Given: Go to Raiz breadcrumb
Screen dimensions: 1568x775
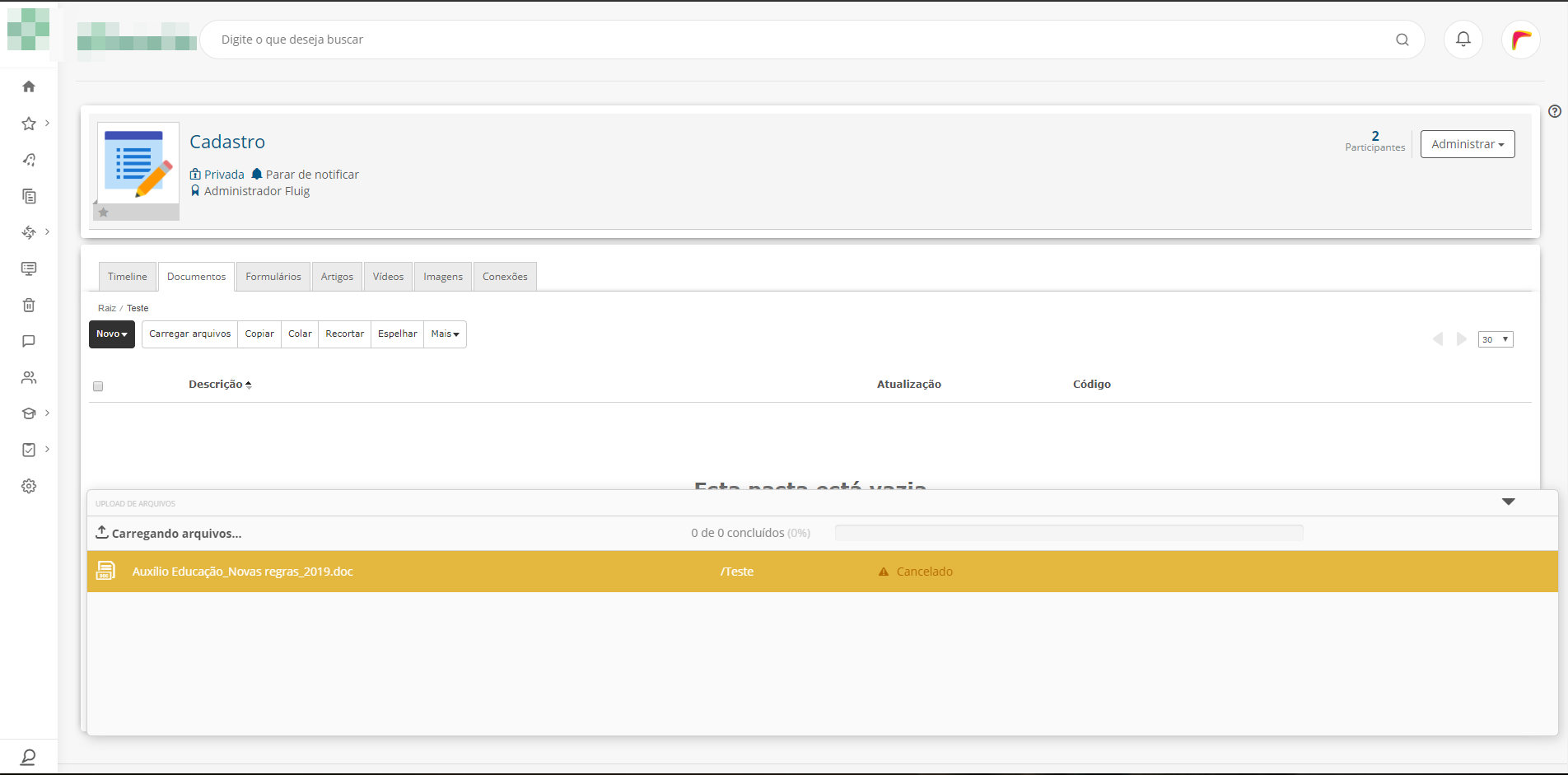Looking at the screenshot, I should point(107,308).
